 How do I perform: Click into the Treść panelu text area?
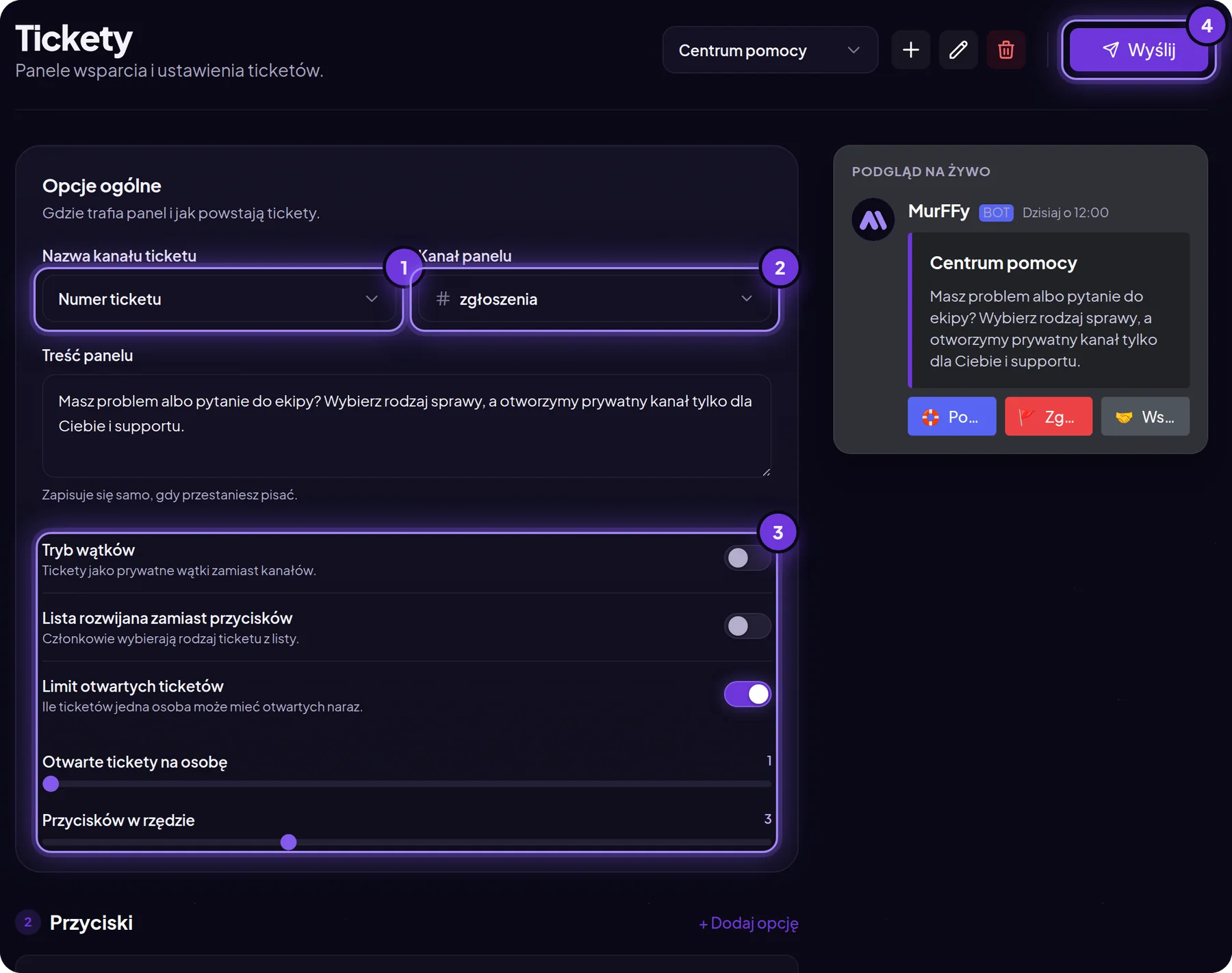point(407,426)
